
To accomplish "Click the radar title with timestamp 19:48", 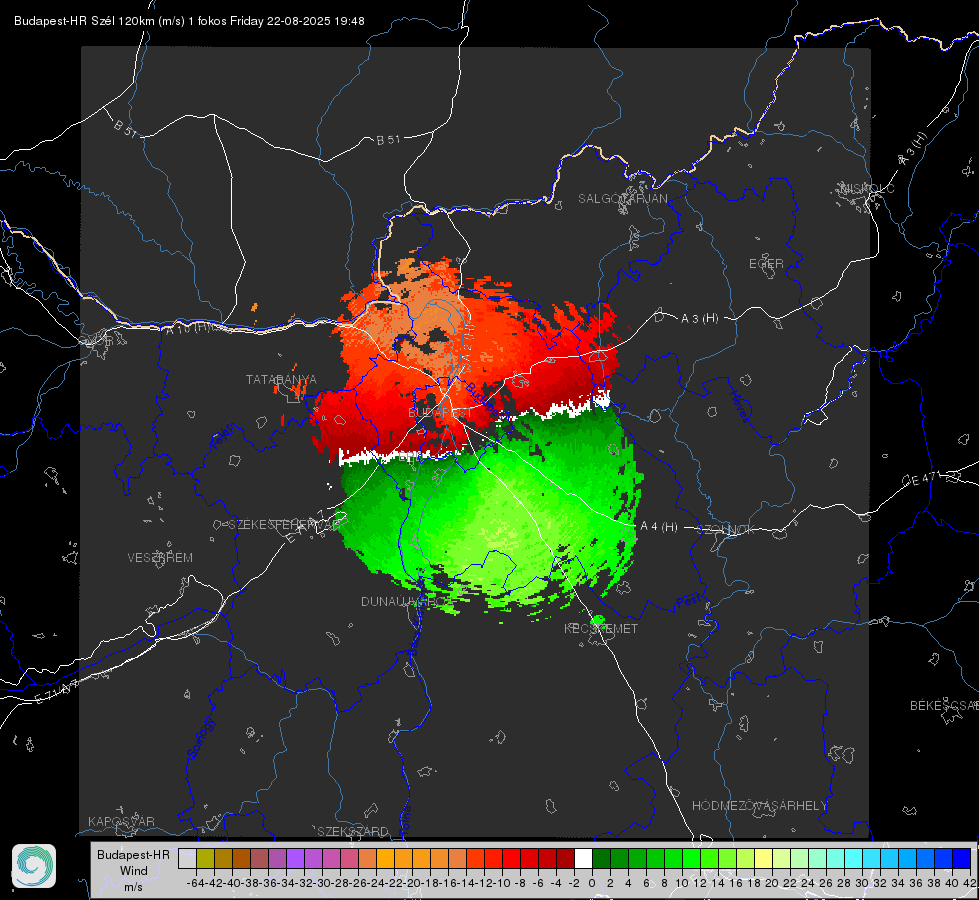I will coord(189,21).
